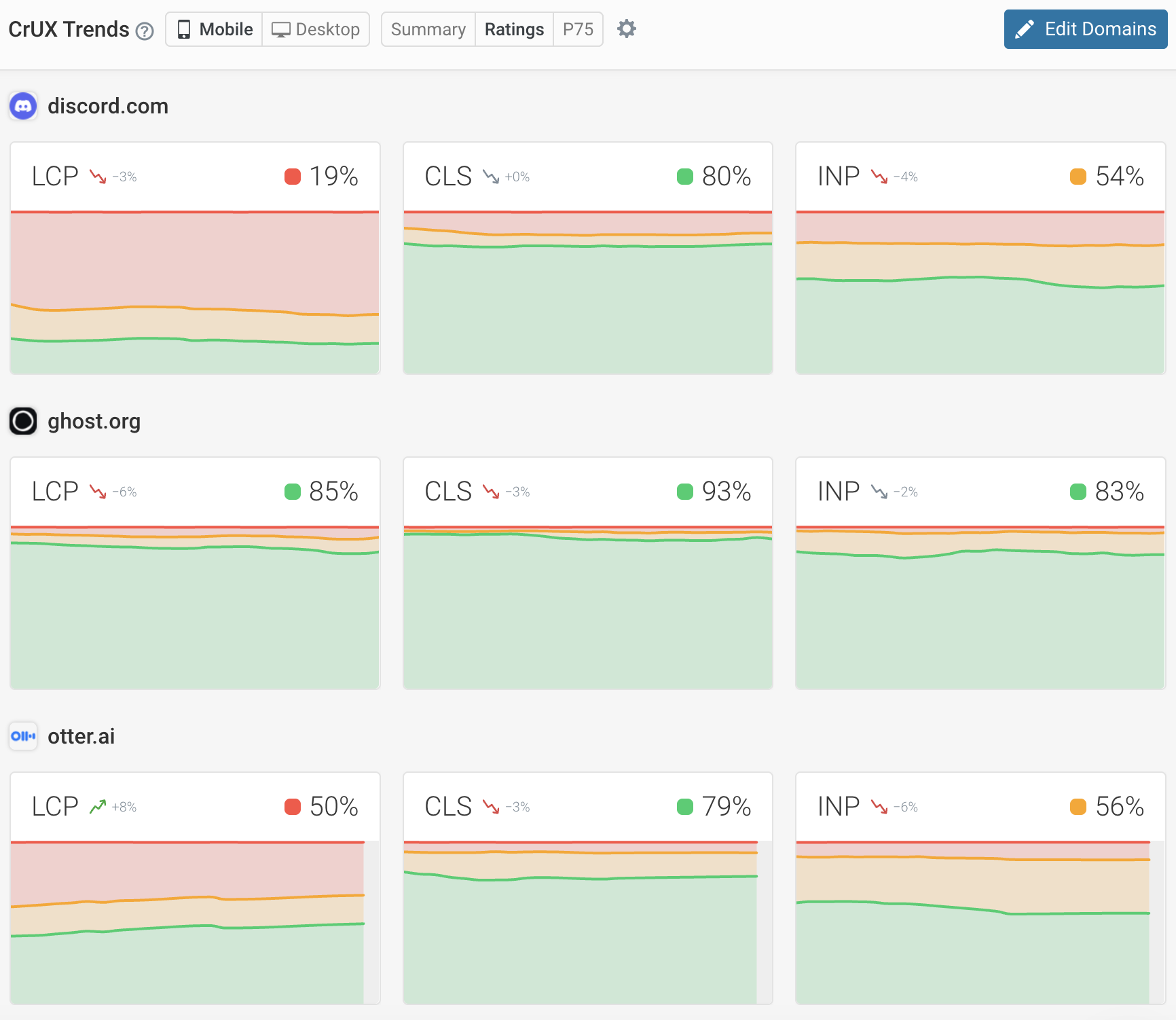Screen dimensions: 1176x1020
Task: Click ghost.org CLS downward trend arrow
Action: click(491, 492)
